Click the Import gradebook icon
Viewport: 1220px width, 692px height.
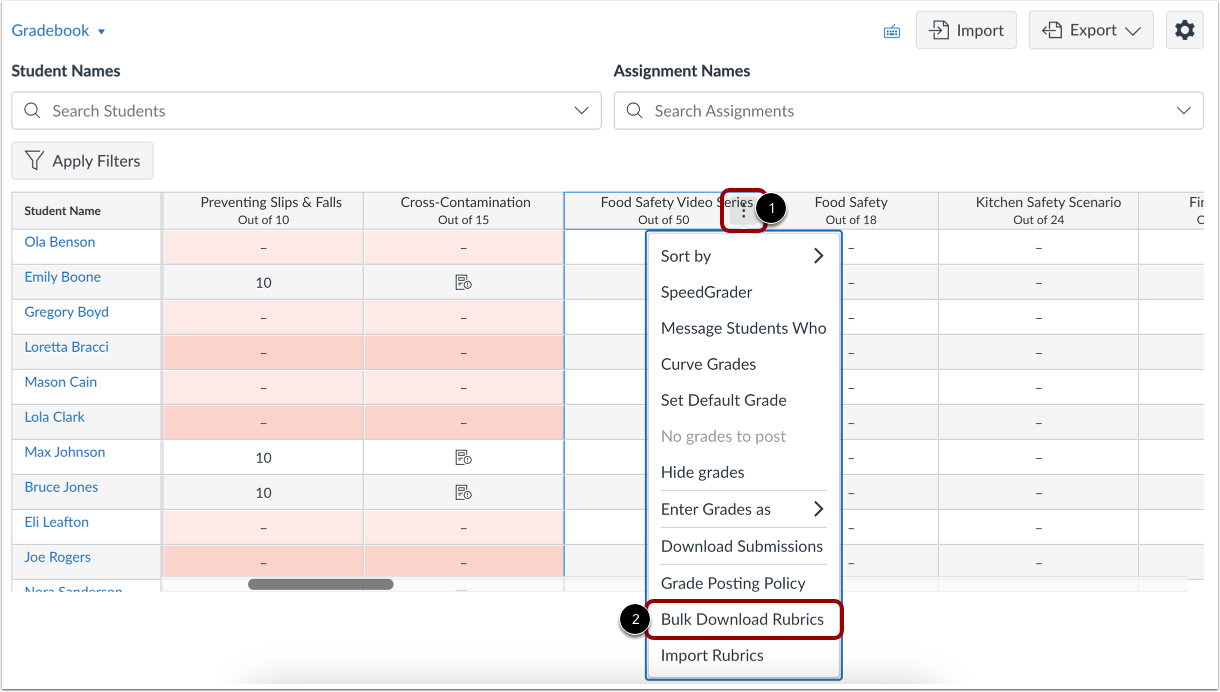tap(966, 30)
